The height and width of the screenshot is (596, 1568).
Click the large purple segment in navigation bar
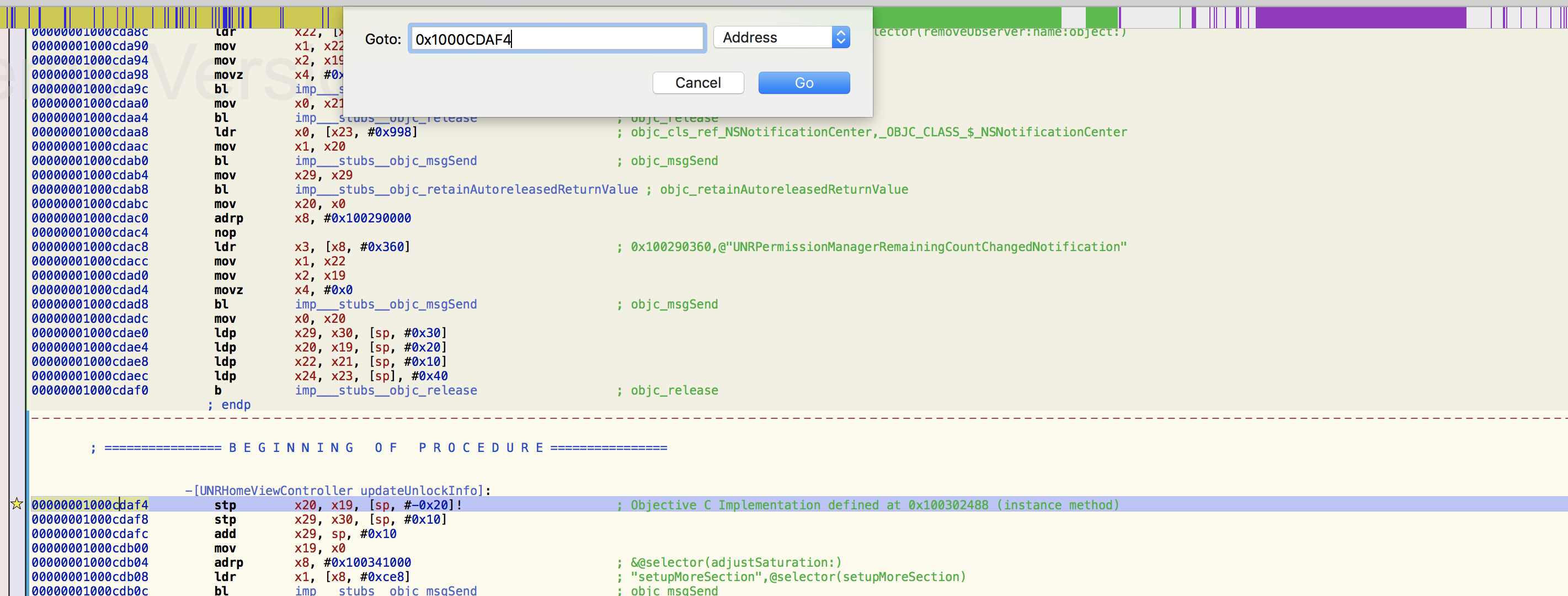(x=1360, y=18)
